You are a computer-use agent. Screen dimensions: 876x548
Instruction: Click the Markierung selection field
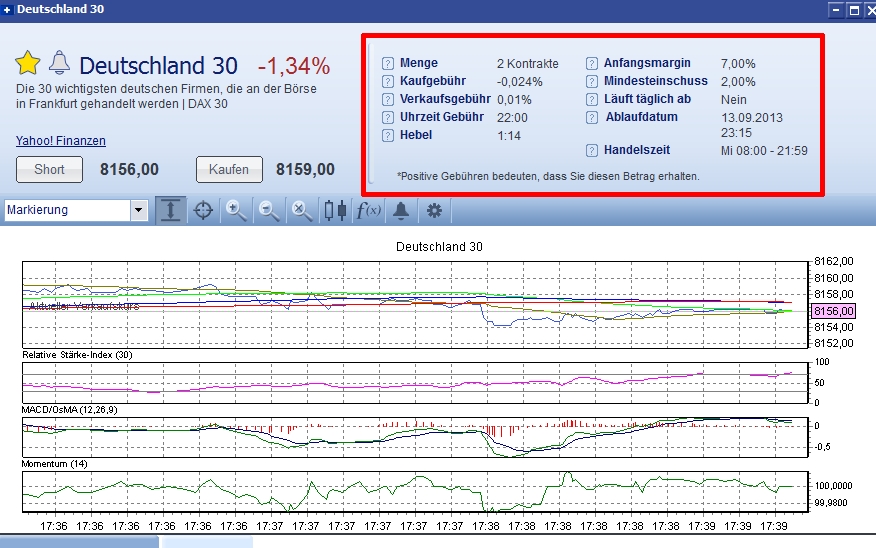68,211
